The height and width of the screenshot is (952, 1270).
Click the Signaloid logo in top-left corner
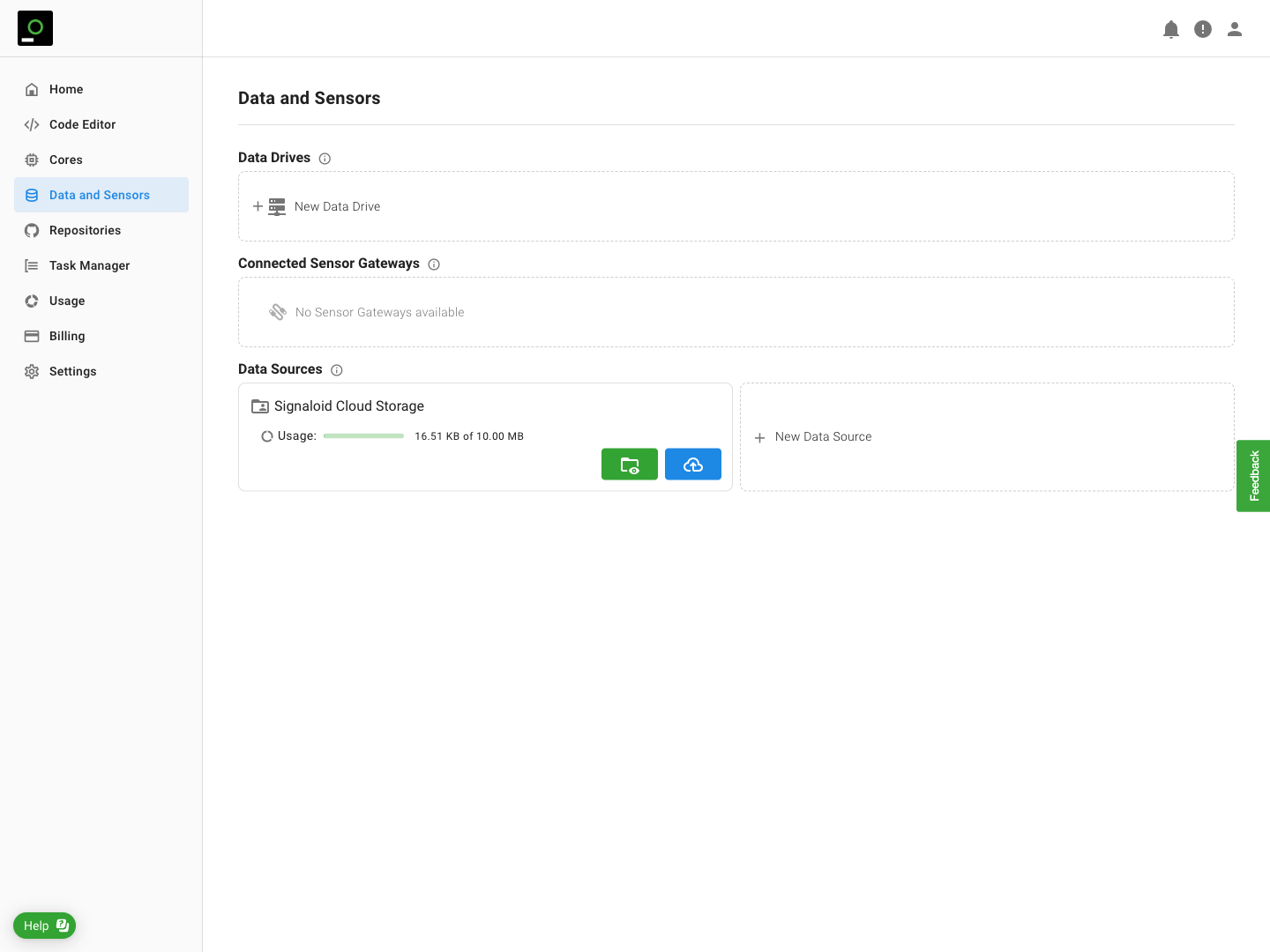pos(35,28)
